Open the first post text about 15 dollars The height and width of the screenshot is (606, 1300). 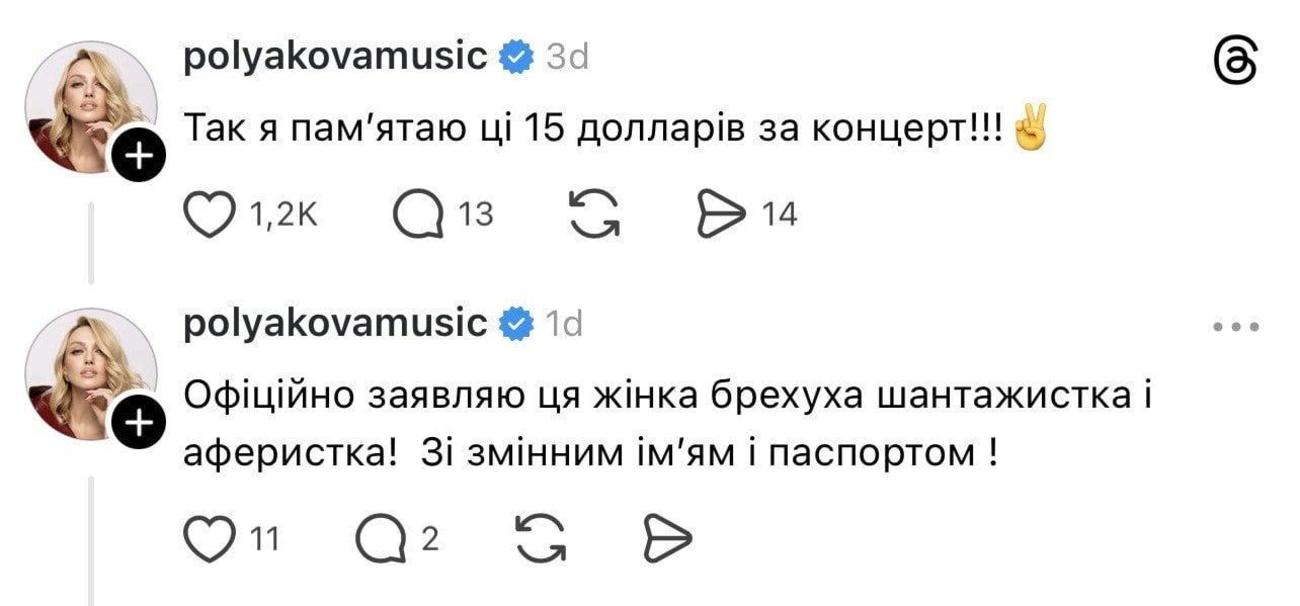594,132
